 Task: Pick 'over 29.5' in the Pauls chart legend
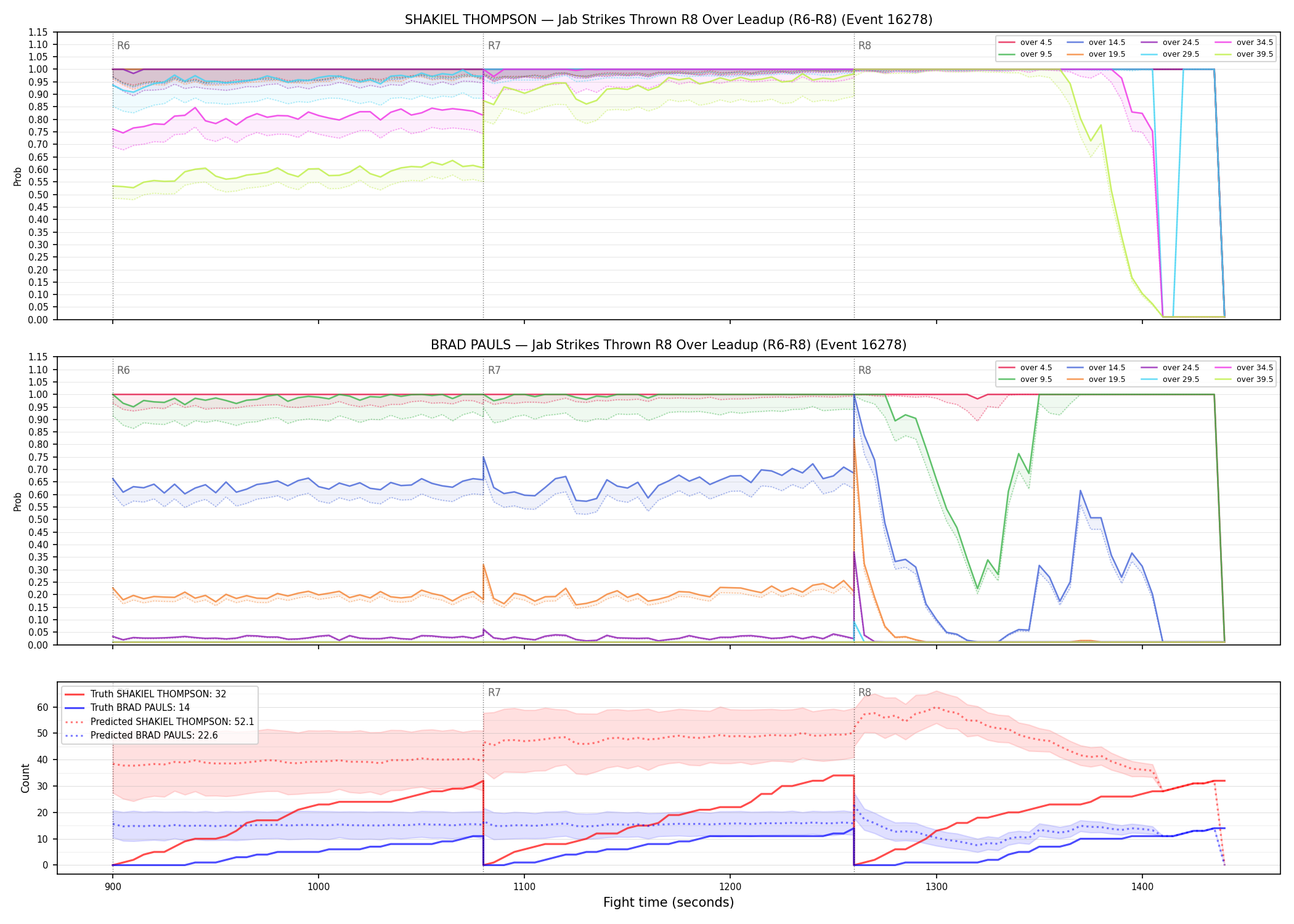click(1170, 379)
